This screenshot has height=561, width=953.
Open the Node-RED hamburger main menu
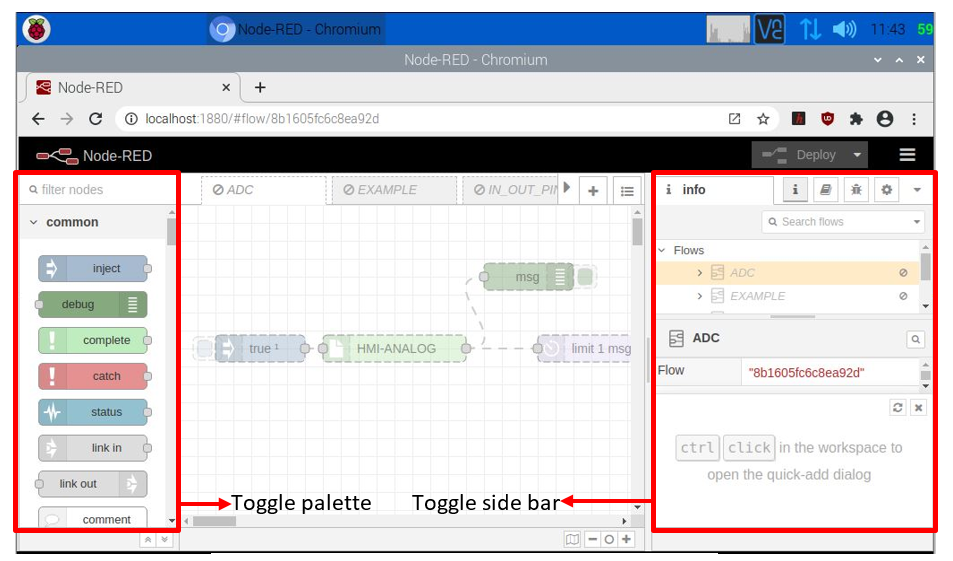(907, 155)
